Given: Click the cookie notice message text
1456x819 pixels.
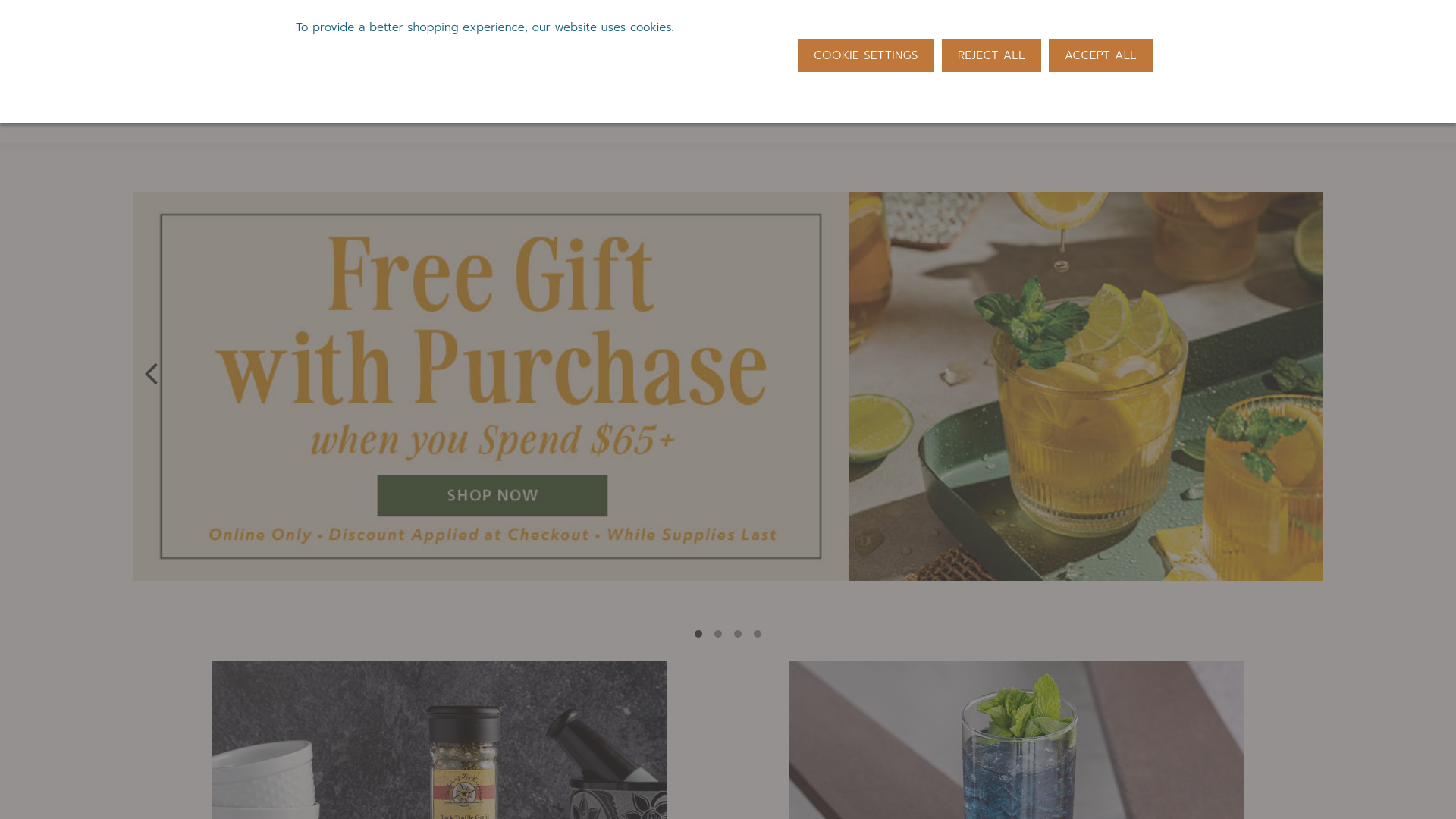Looking at the screenshot, I should [x=485, y=27].
